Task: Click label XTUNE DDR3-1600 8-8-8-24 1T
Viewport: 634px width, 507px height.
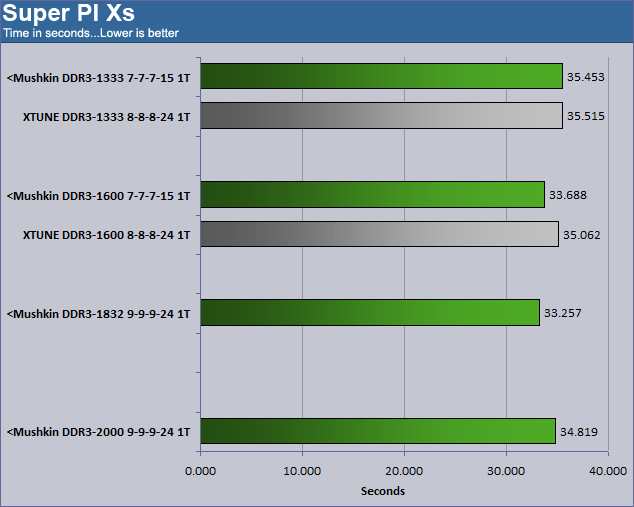Action: 106,235
